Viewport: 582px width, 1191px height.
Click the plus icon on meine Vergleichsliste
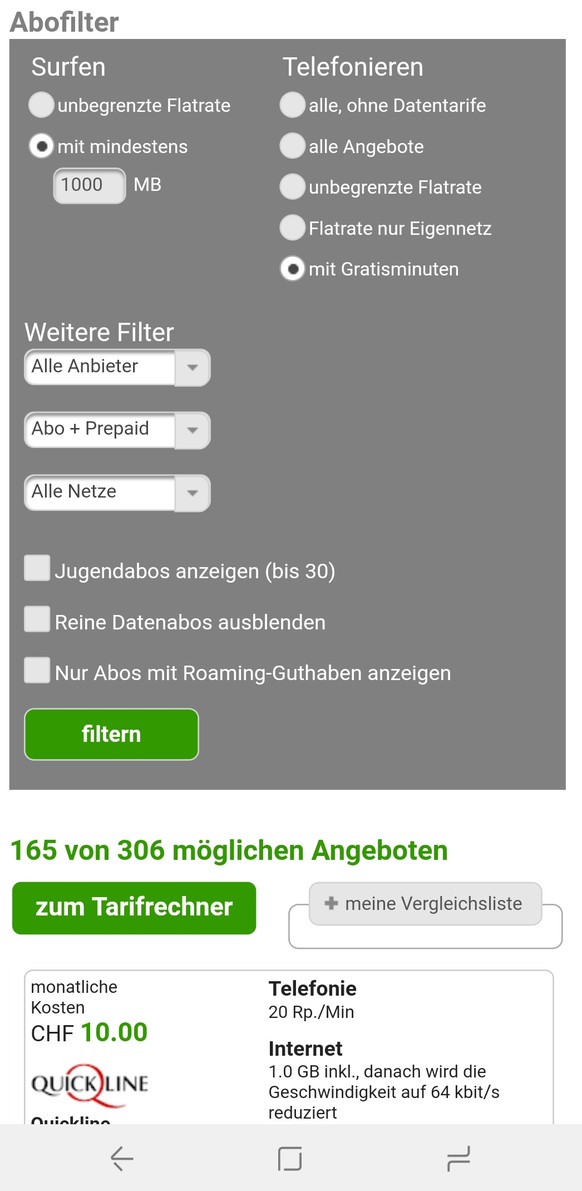(x=331, y=904)
